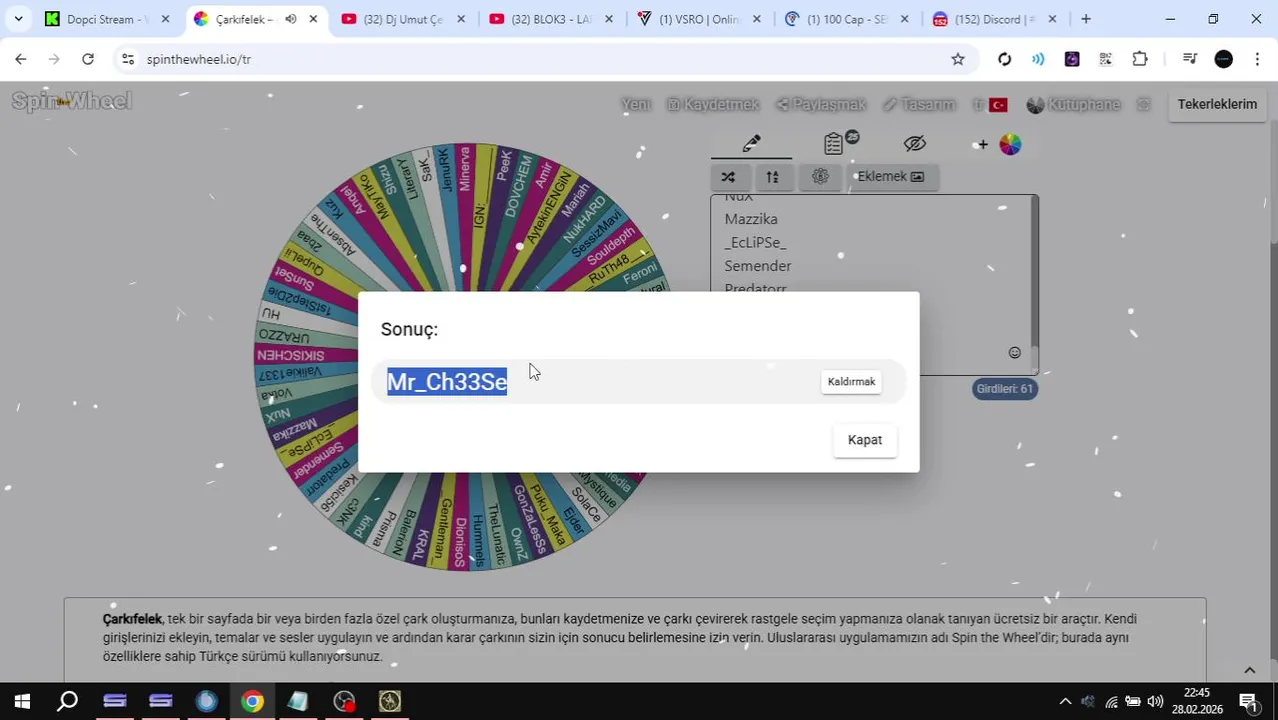Close the Dopci Stream tab
The image size is (1278, 720).
click(x=165, y=19)
